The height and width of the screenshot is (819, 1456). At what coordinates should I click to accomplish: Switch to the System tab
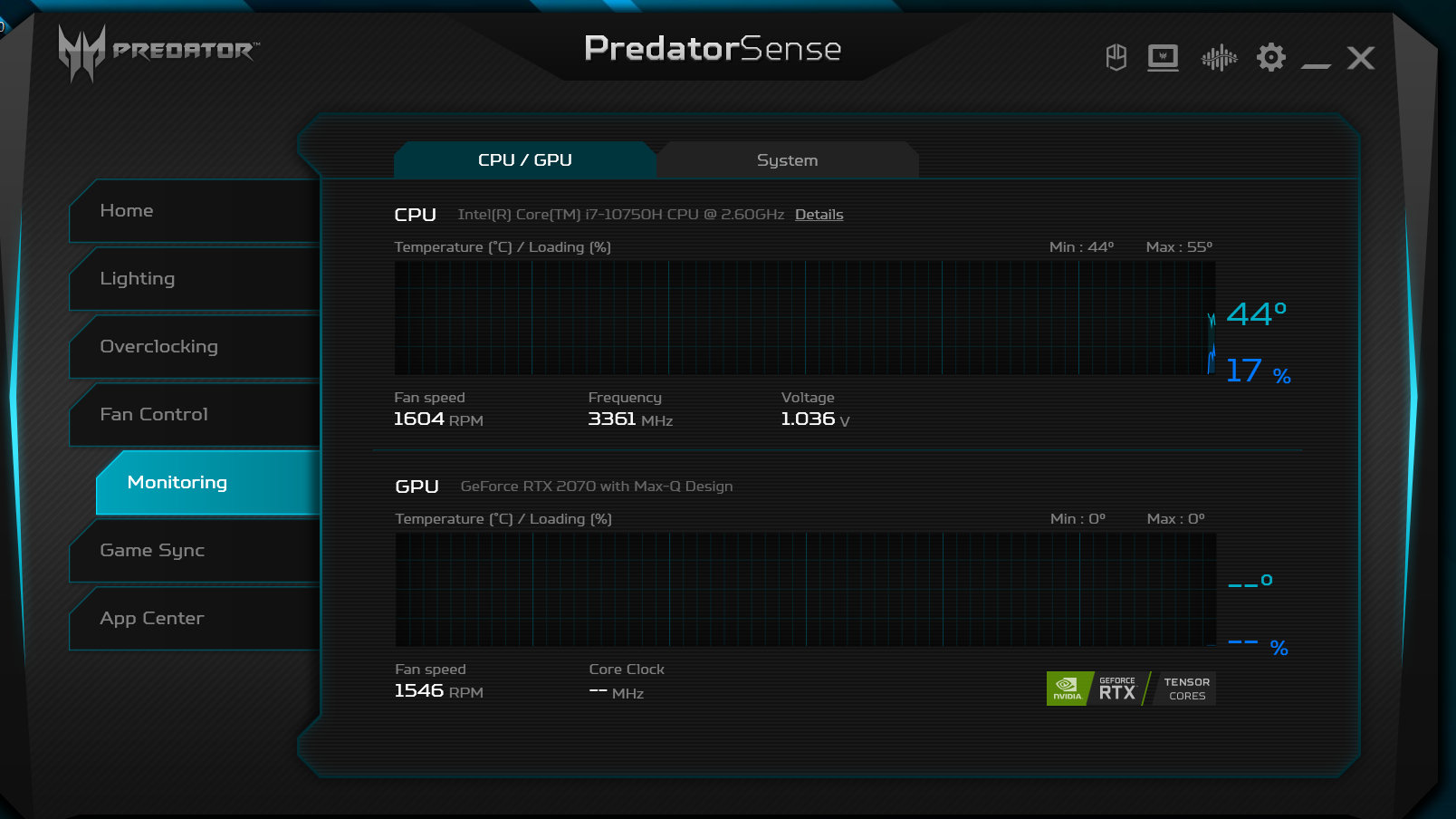(788, 159)
